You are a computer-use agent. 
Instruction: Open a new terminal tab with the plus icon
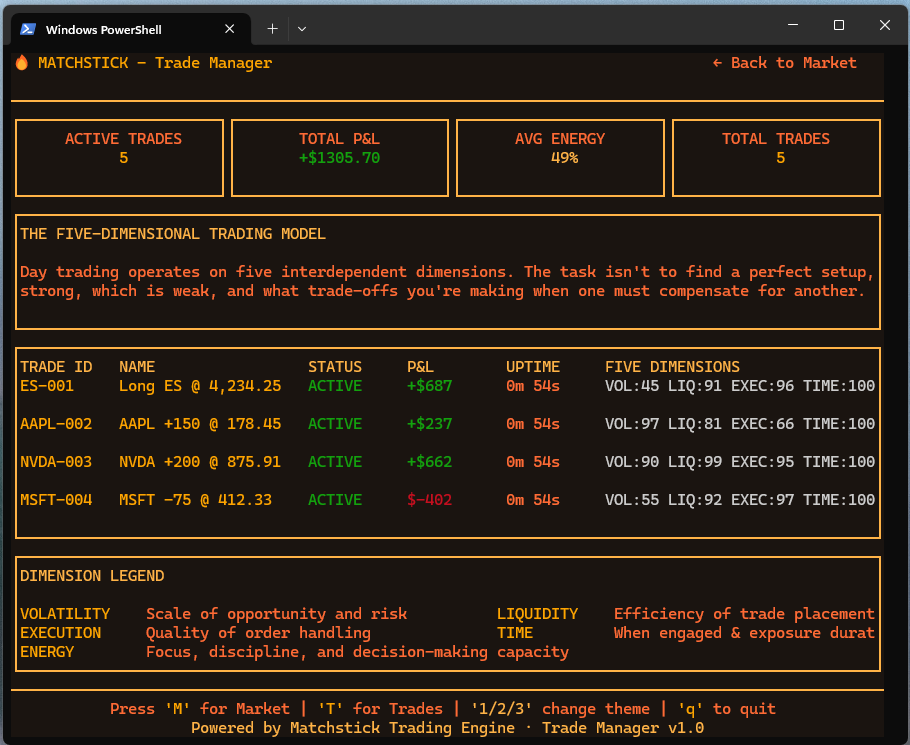[x=271, y=29]
